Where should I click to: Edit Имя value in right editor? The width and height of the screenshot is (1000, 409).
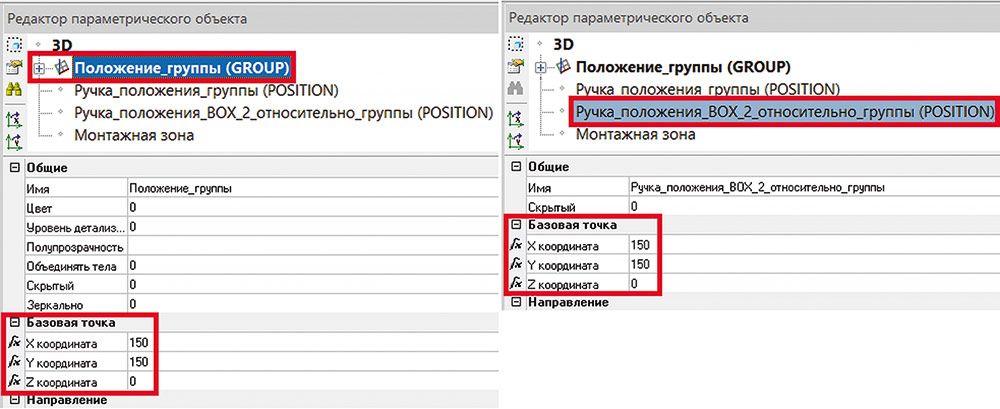813,187
